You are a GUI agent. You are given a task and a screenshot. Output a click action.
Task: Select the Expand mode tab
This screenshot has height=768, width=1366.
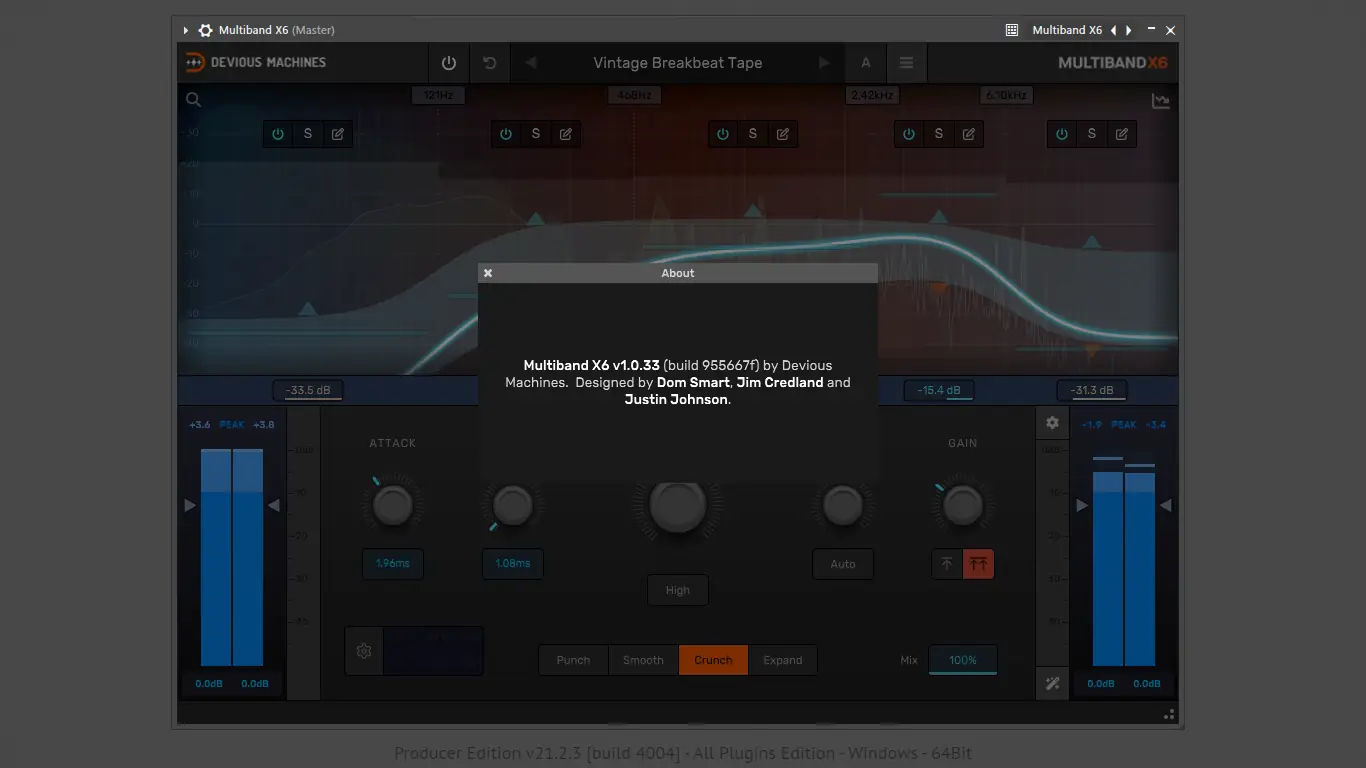(x=783, y=660)
